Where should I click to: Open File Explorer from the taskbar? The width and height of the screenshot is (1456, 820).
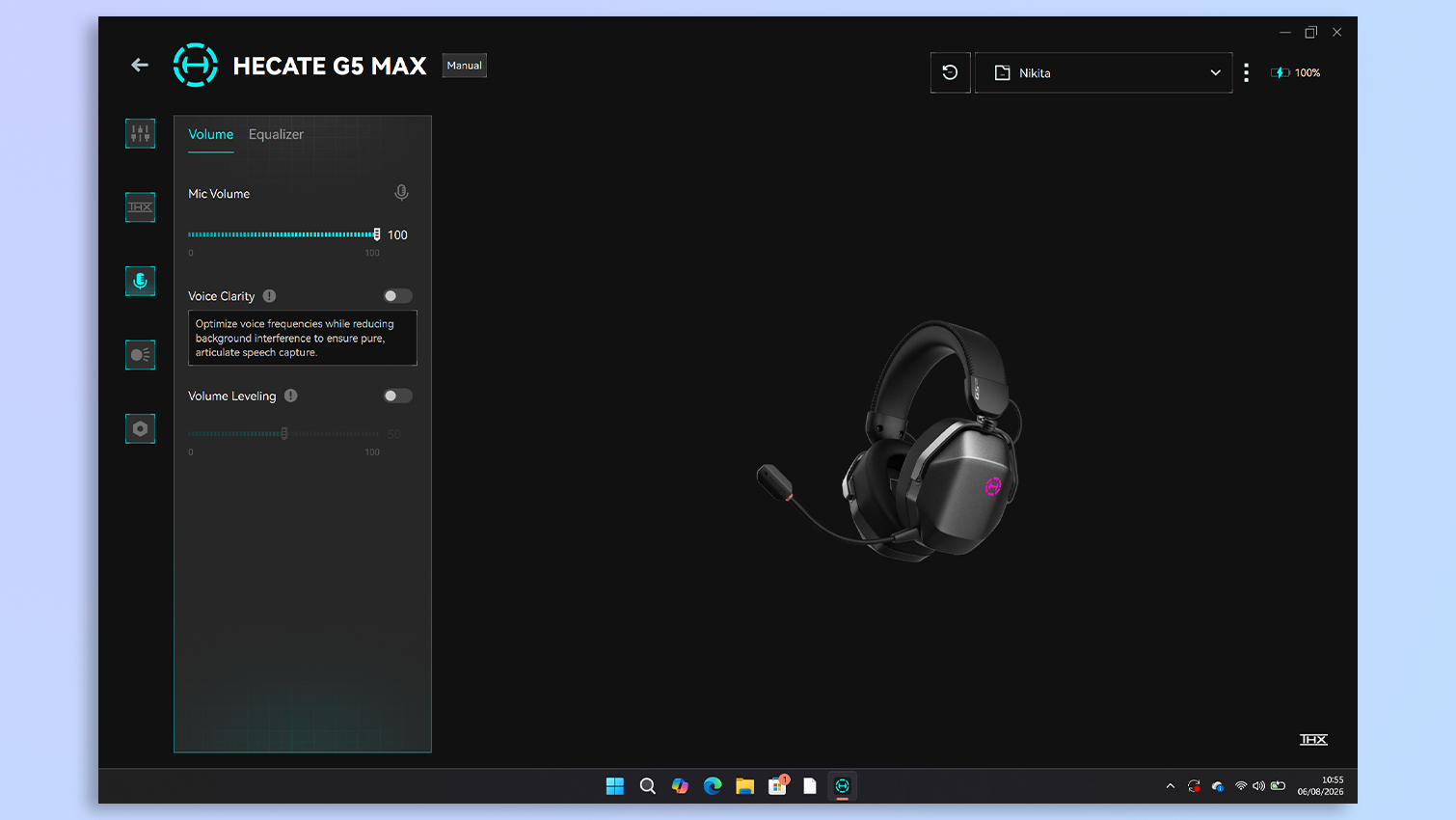click(x=744, y=786)
